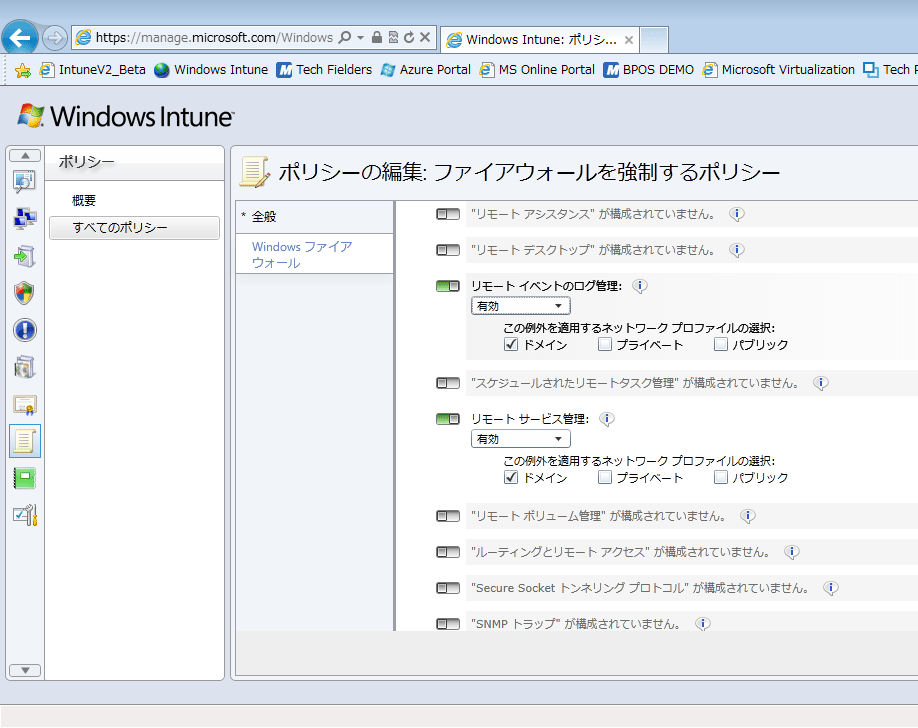Select the 全般 policy section
Viewport: 918px width, 728px height.
click(x=314, y=217)
